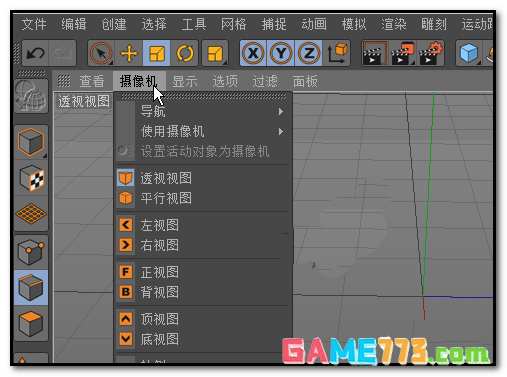Choose 右视图 menu entry
Screen dimensions: 507x377
(x=203, y=245)
